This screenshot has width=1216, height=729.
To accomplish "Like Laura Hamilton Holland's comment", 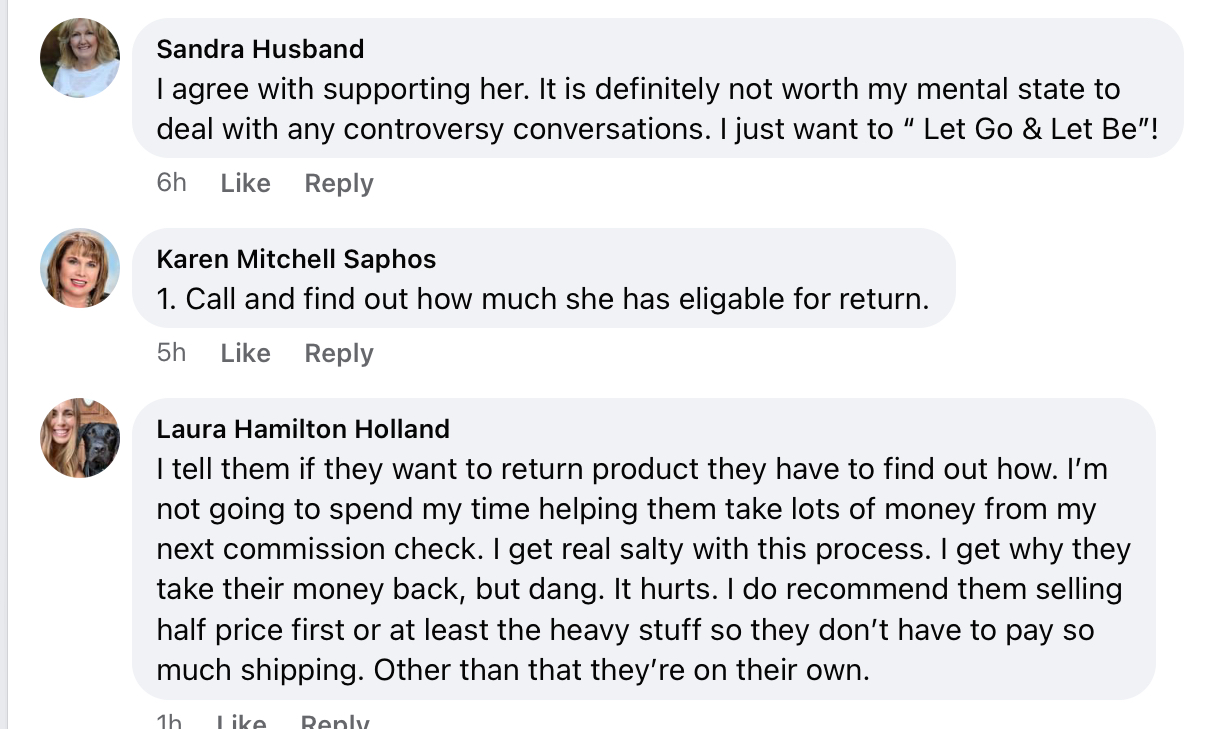I will [242, 721].
